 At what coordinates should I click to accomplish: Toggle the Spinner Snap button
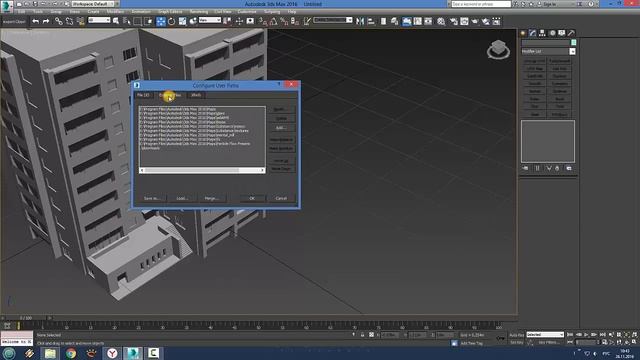coord(295,21)
